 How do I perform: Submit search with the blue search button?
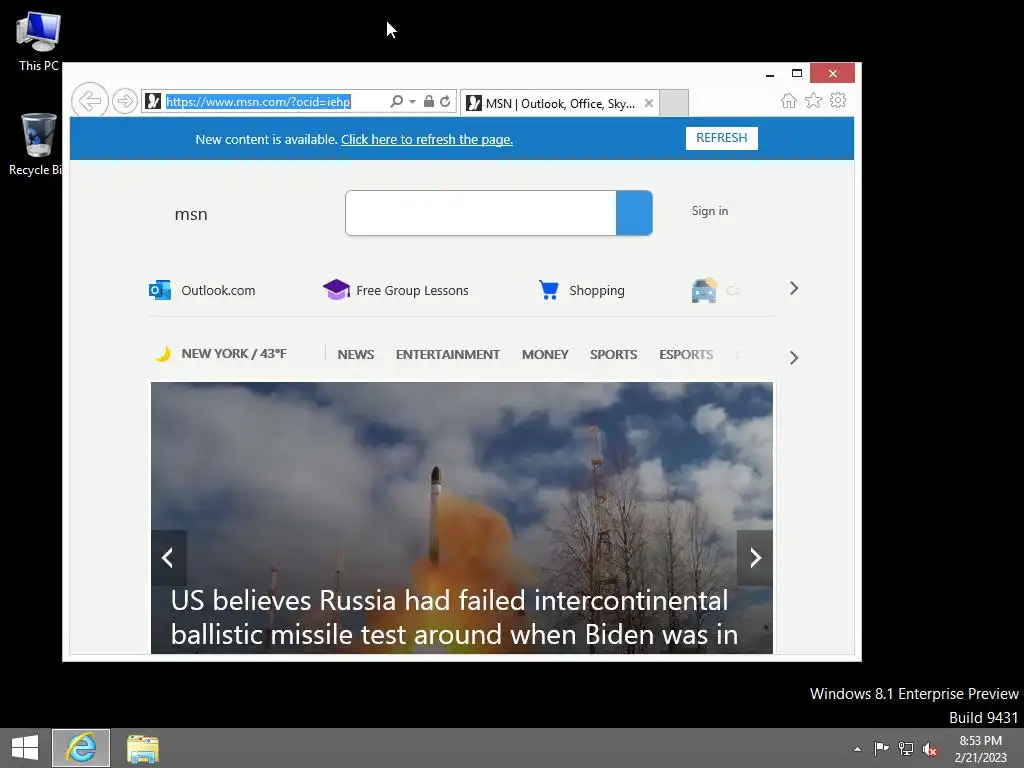[x=634, y=213]
